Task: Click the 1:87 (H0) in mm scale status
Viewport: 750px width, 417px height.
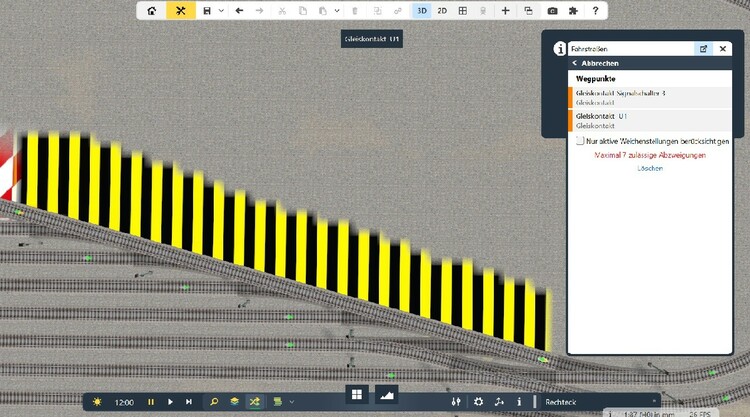Action: click(649, 414)
